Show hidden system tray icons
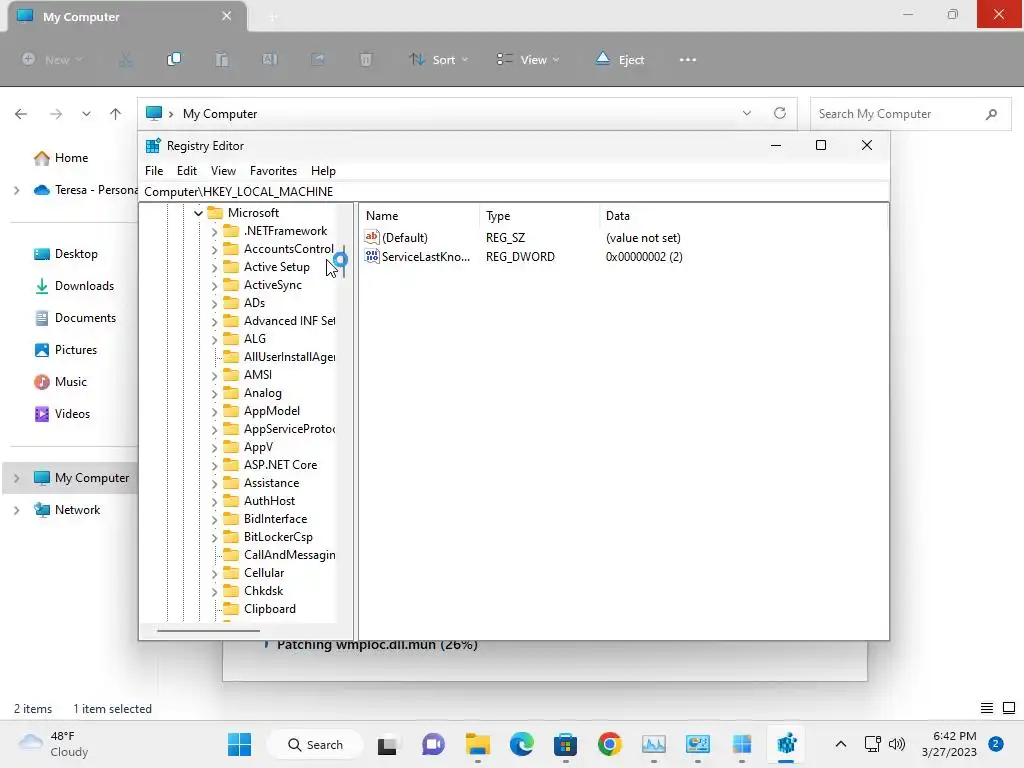1024x768 pixels. pos(840,744)
